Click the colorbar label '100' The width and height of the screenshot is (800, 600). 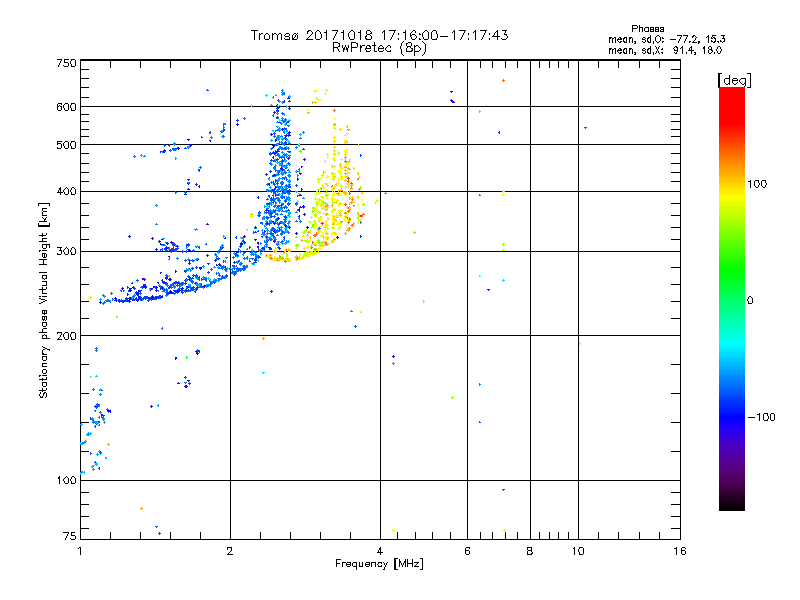(757, 184)
